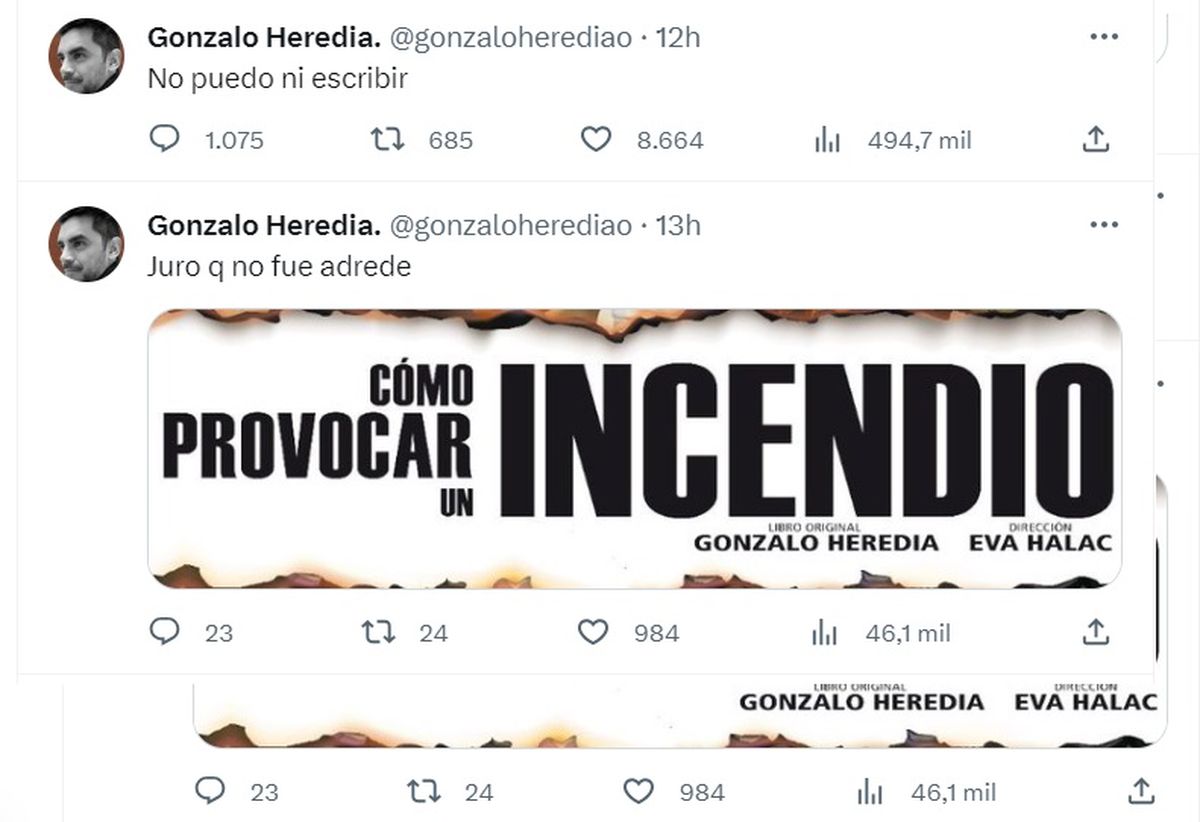Image resolution: width=1200 pixels, height=822 pixels.
Task: Open more options on the 12h tweet
Action: click(1103, 37)
